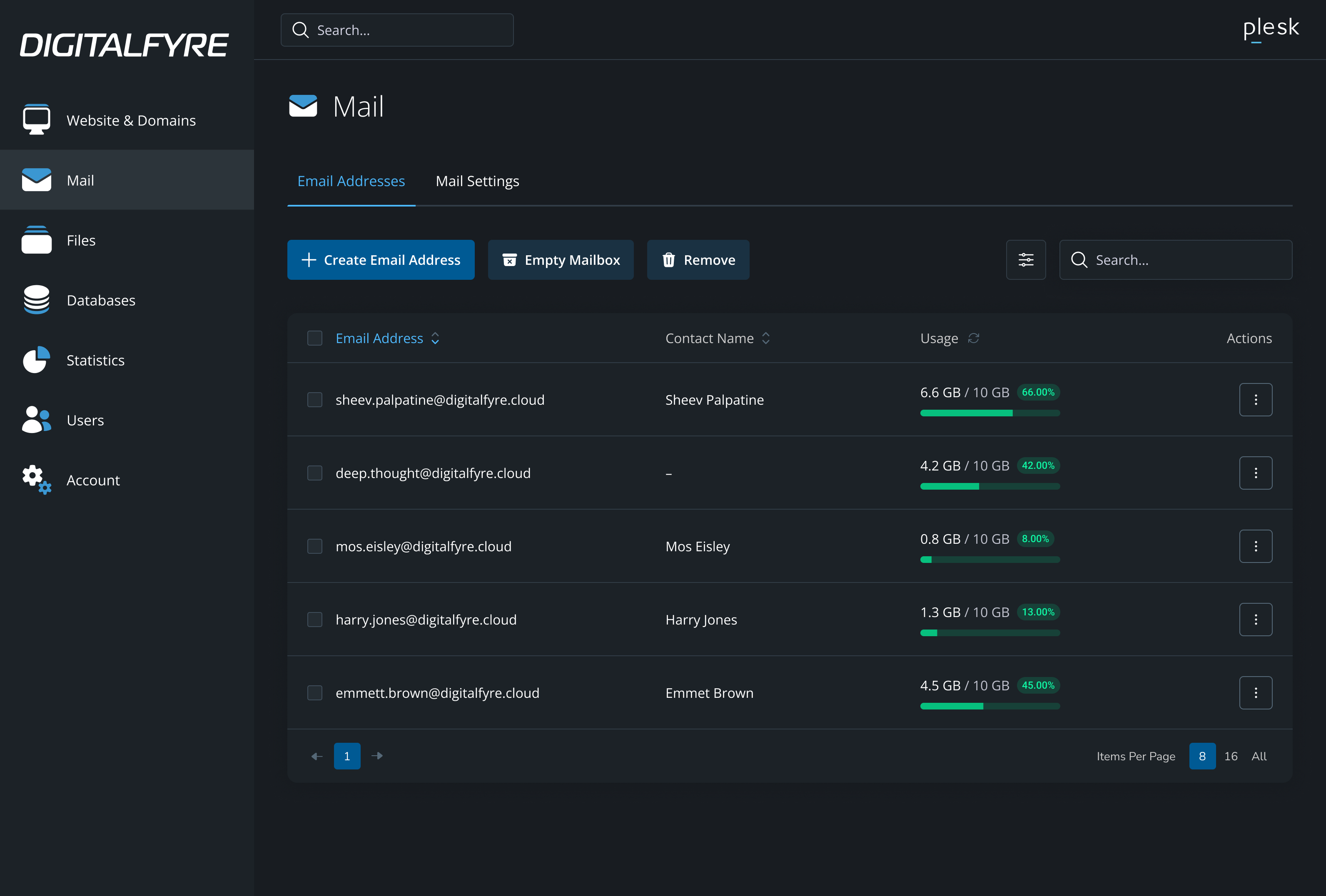Click the magnifier icon in top search
Viewport: 1326px width, 896px height.
pyautogui.click(x=300, y=30)
